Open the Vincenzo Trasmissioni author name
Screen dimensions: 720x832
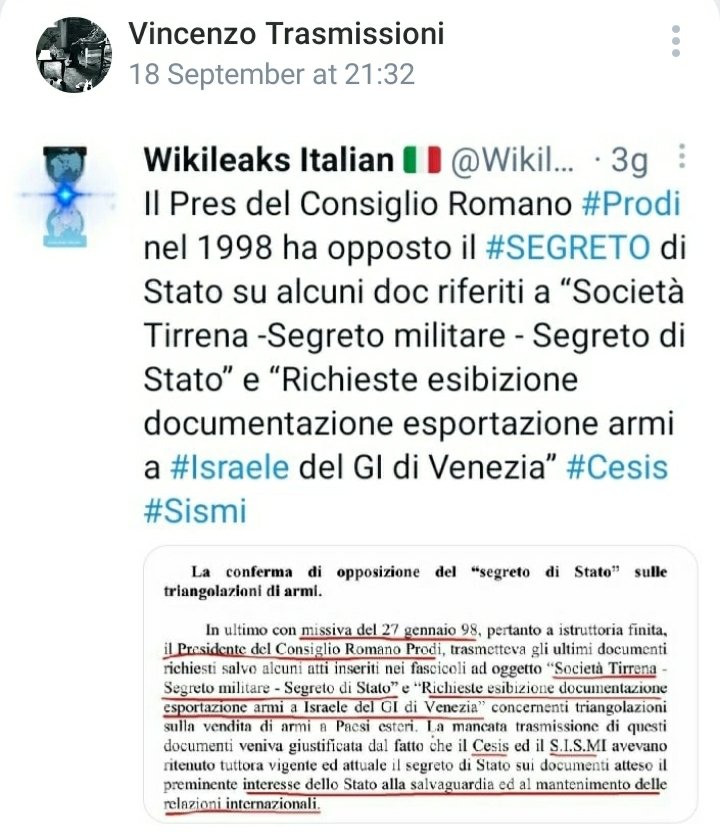pyautogui.click(x=287, y=33)
